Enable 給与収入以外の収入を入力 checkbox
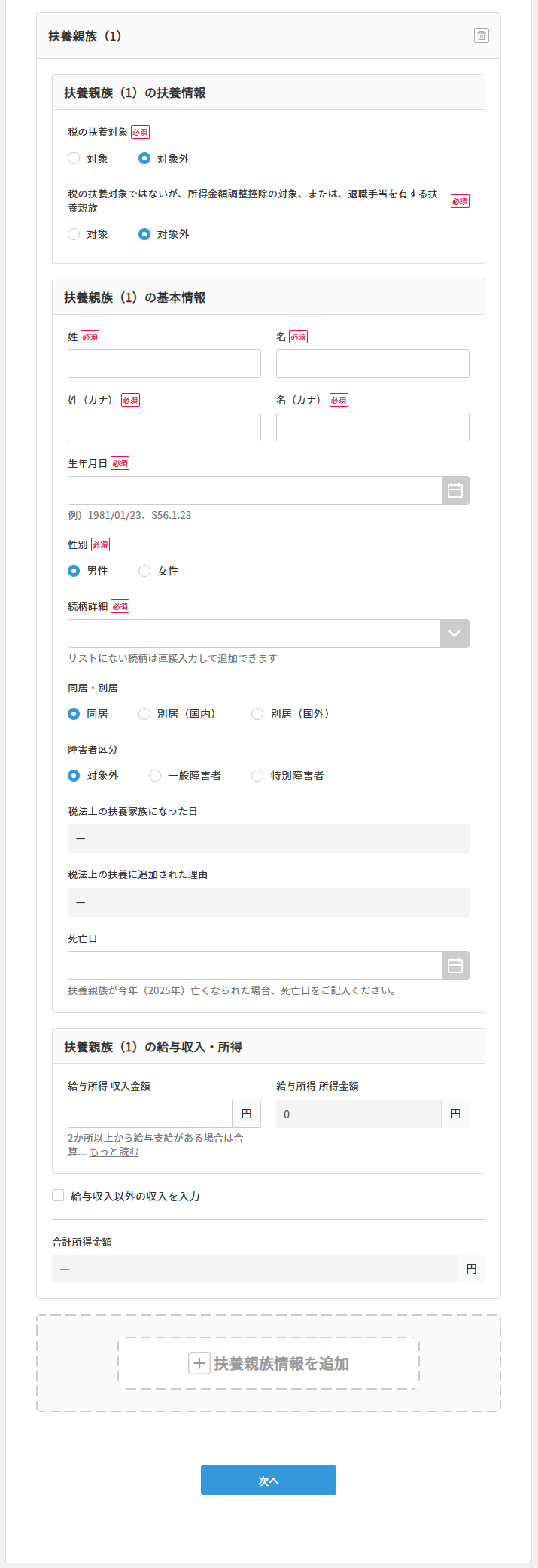Screen dimensions: 538x1568 (x=58, y=1194)
